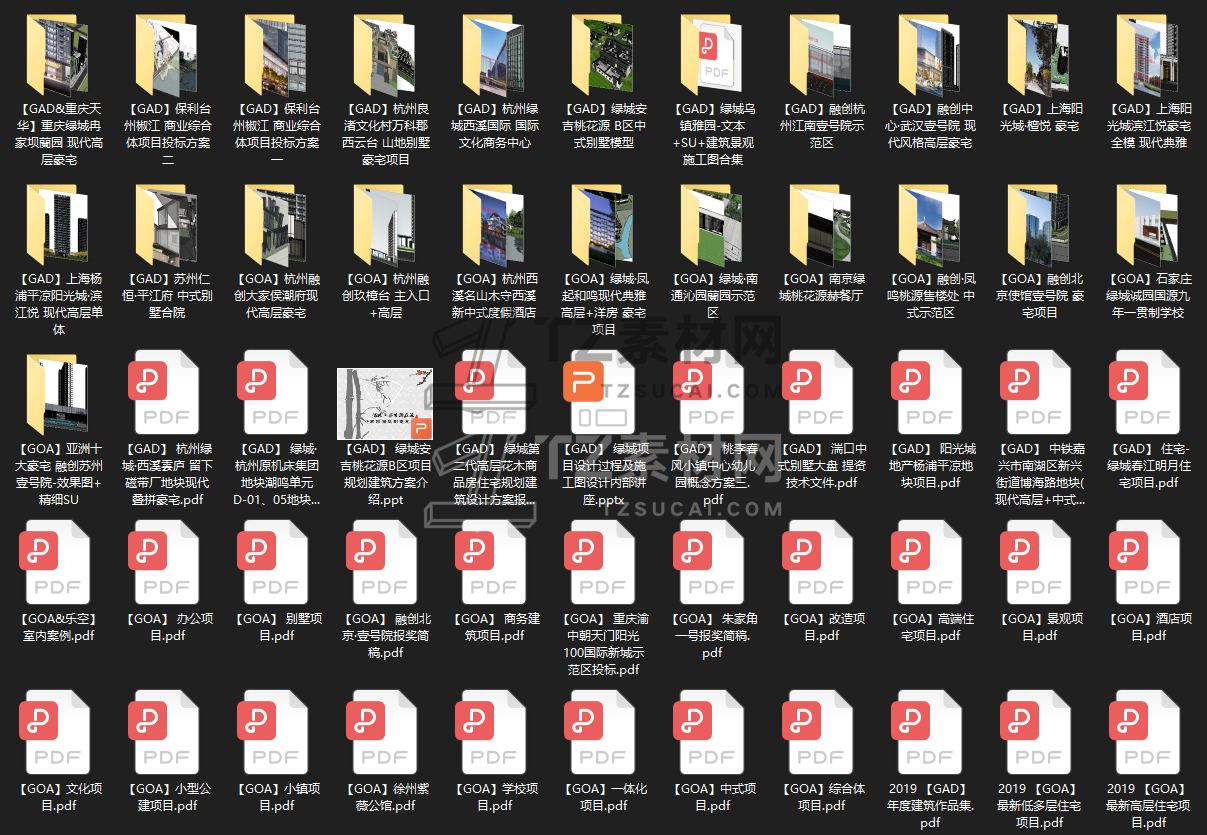Viewport: 1207px width, 835px height.
Task: Open the 杭州融创大家侯潮府 folder icon
Action: coord(277,226)
